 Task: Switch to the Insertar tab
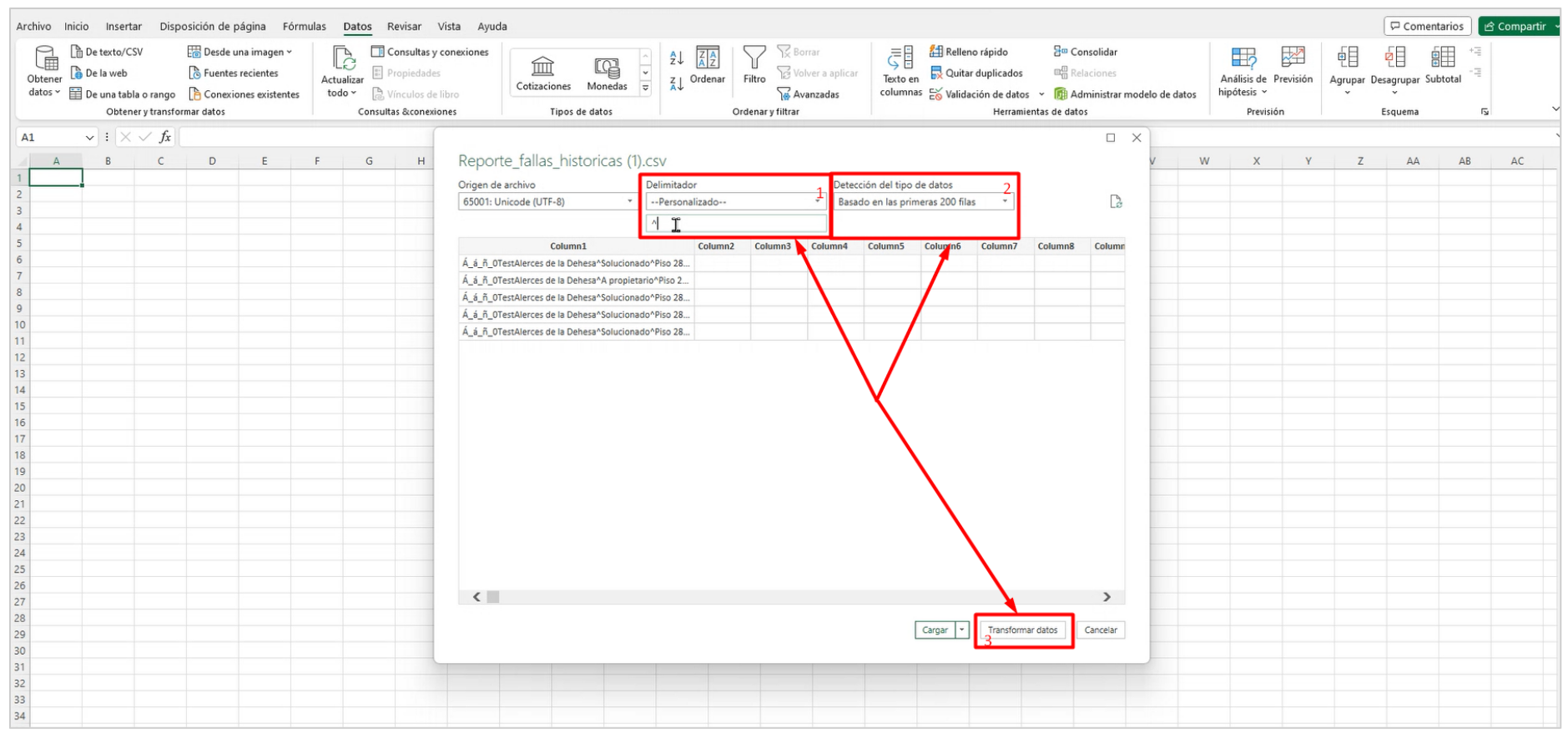[x=124, y=26]
